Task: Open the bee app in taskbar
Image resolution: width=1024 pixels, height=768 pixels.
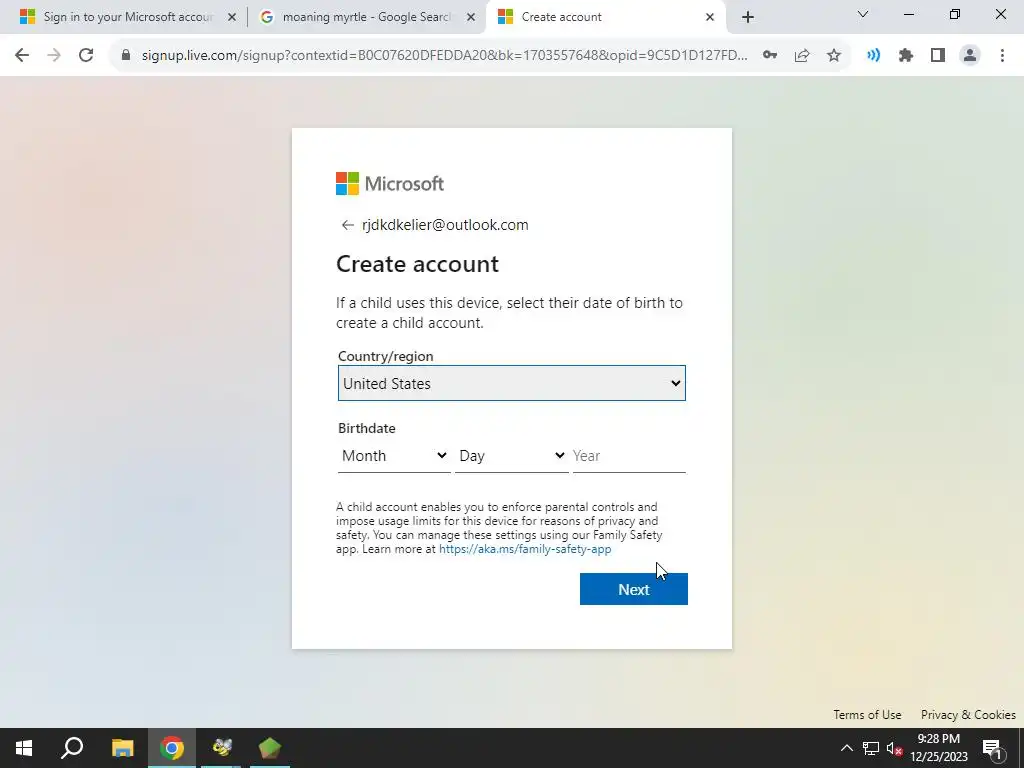Action: (x=221, y=748)
